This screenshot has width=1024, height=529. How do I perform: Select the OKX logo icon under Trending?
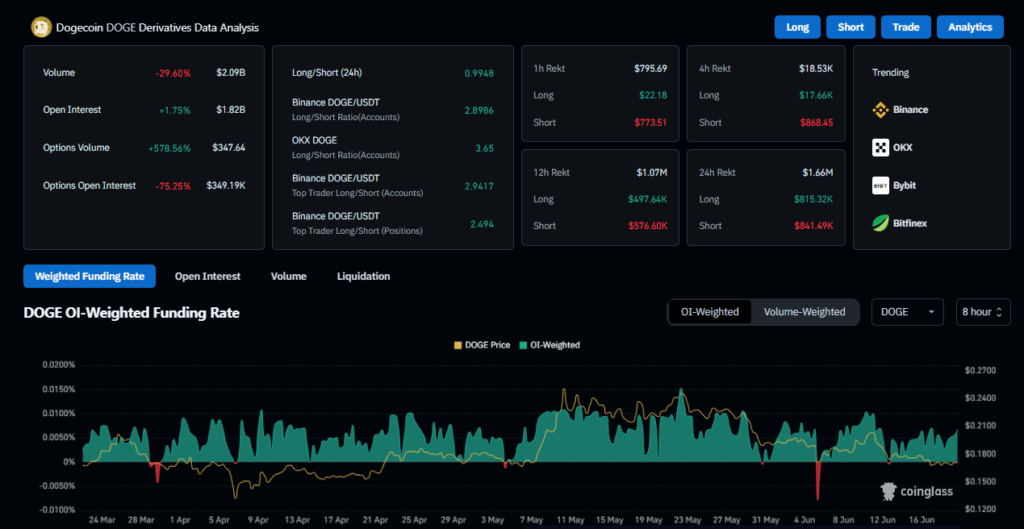880,148
